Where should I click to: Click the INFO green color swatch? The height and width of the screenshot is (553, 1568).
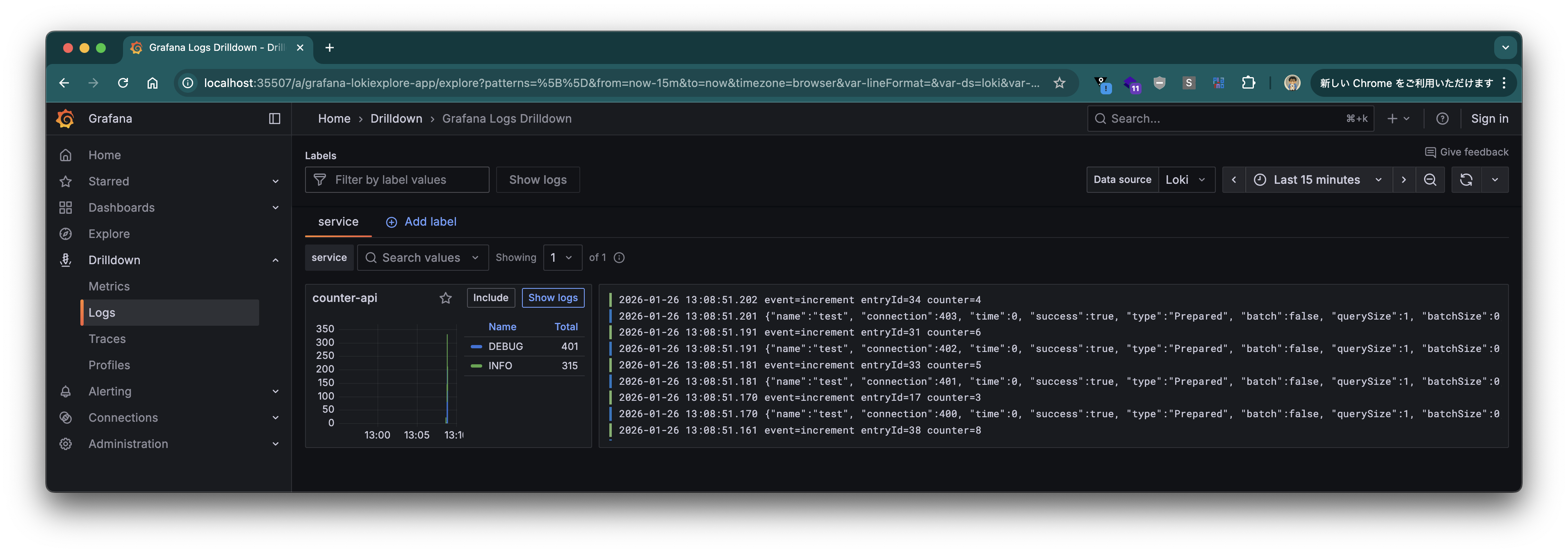click(x=476, y=366)
